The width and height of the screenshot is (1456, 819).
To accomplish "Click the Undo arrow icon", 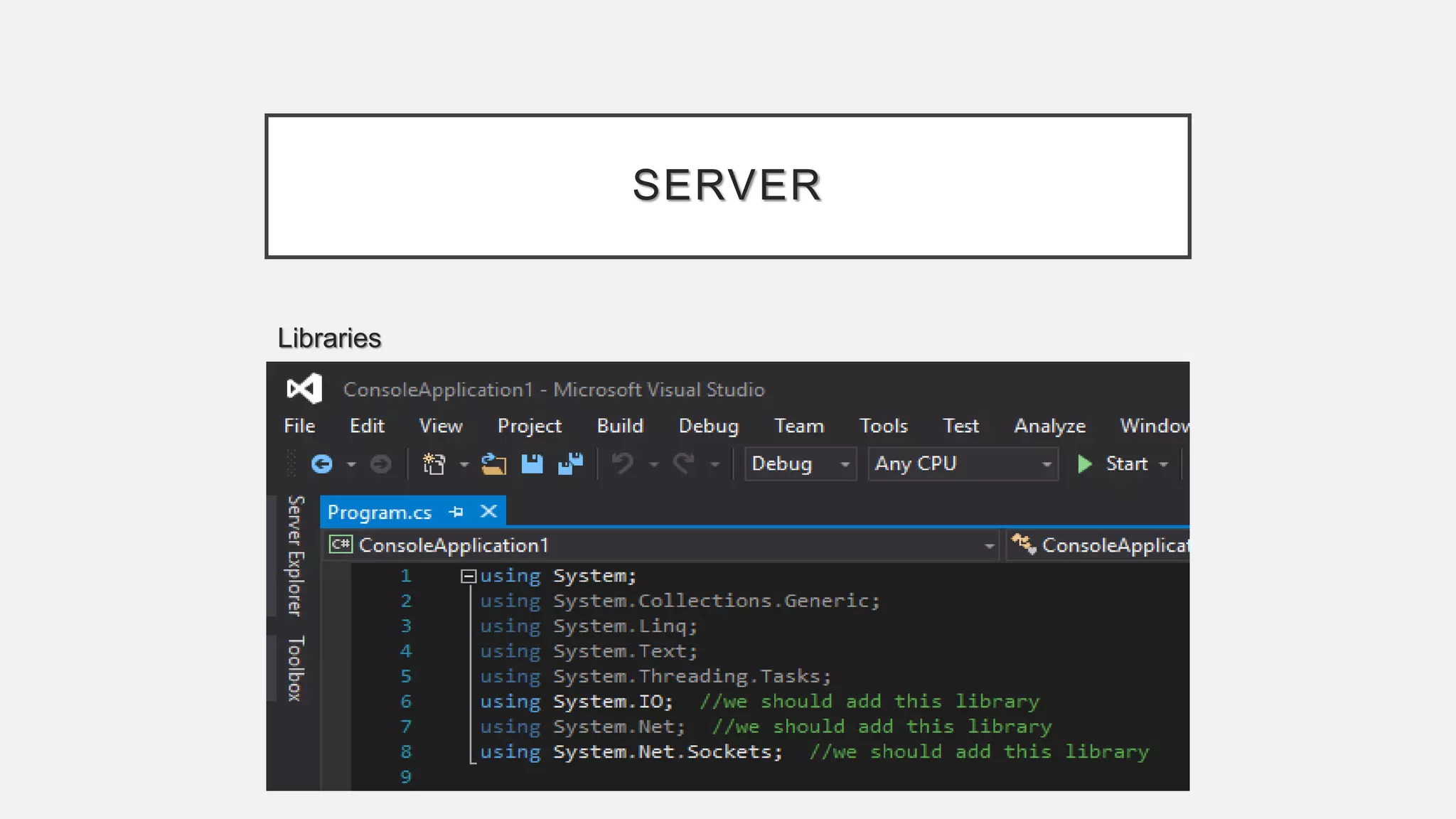I will 623,464.
